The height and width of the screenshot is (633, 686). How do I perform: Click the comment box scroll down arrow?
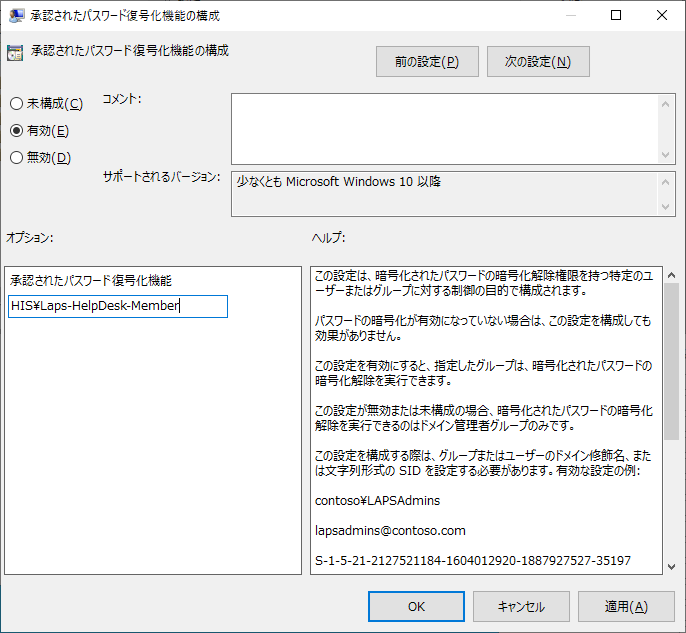(667, 155)
